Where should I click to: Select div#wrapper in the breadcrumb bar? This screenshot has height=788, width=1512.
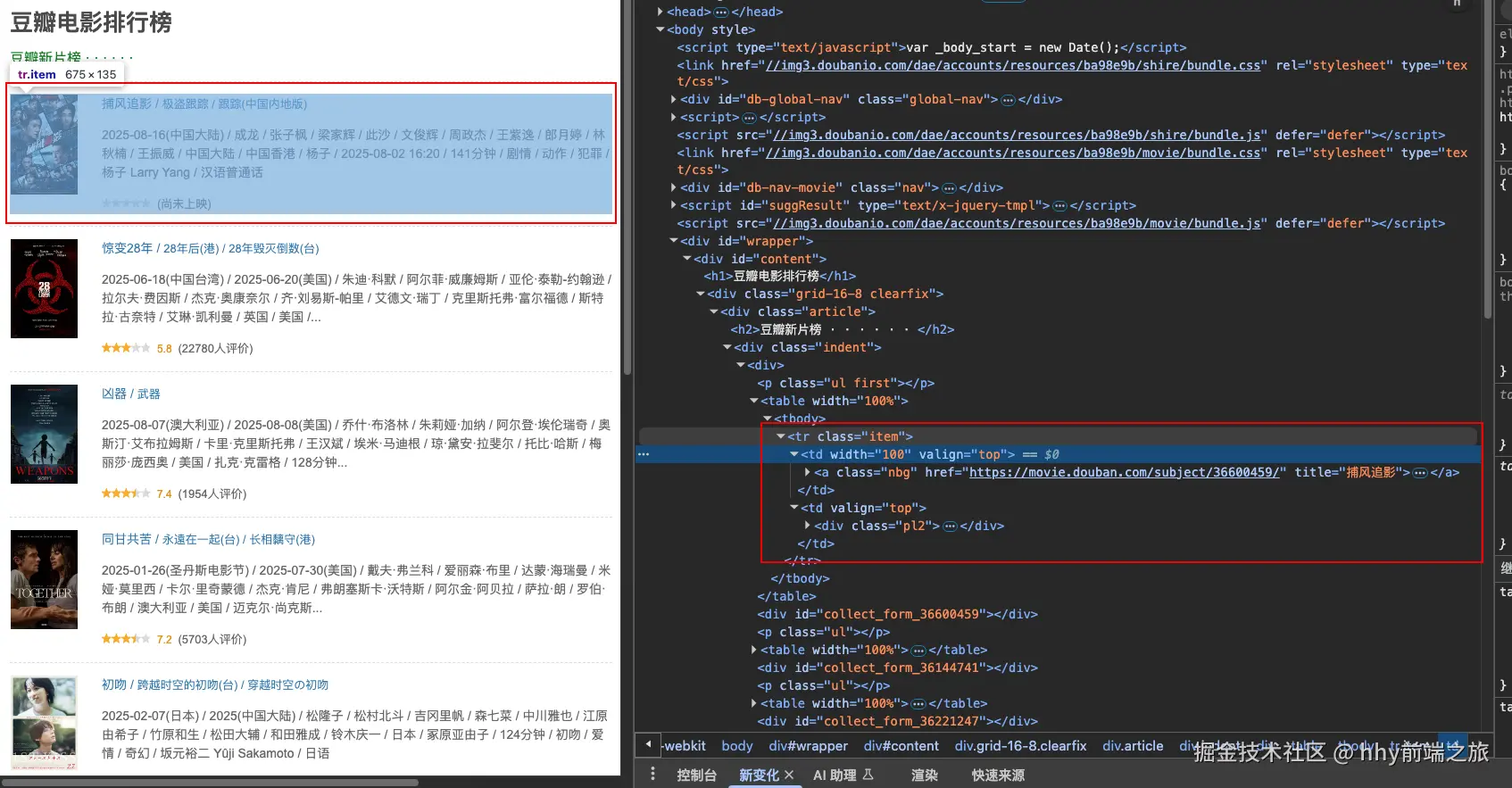pos(809,745)
